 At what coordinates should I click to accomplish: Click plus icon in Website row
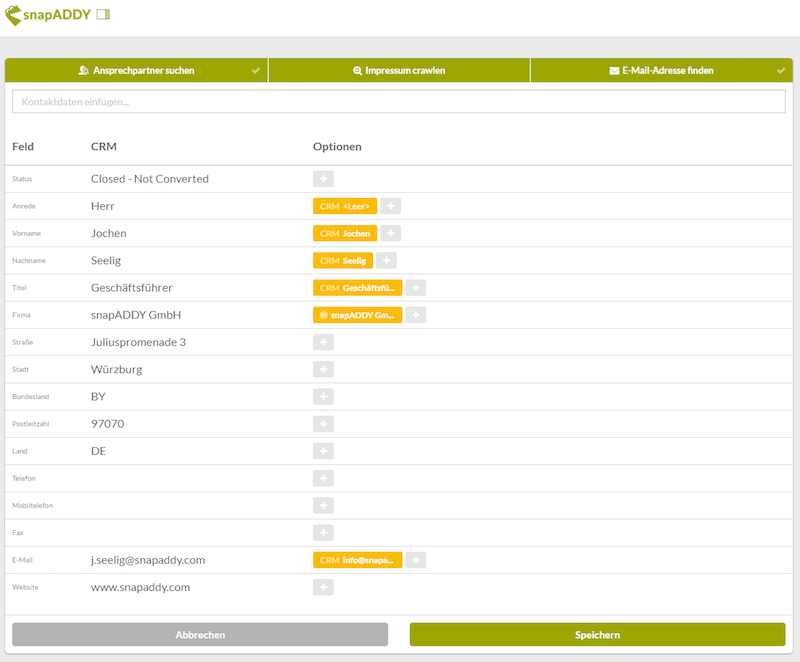click(x=323, y=587)
